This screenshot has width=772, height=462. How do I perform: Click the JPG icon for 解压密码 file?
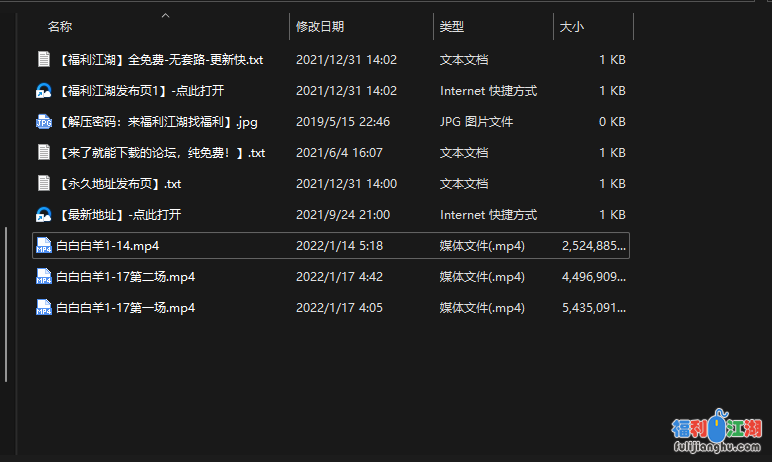(x=43, y=122)
